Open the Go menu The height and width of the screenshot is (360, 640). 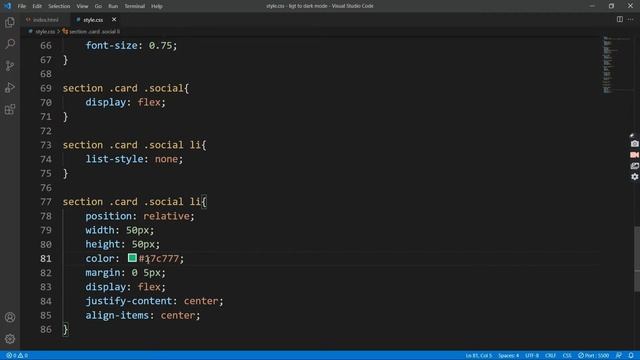coord(98,6)
